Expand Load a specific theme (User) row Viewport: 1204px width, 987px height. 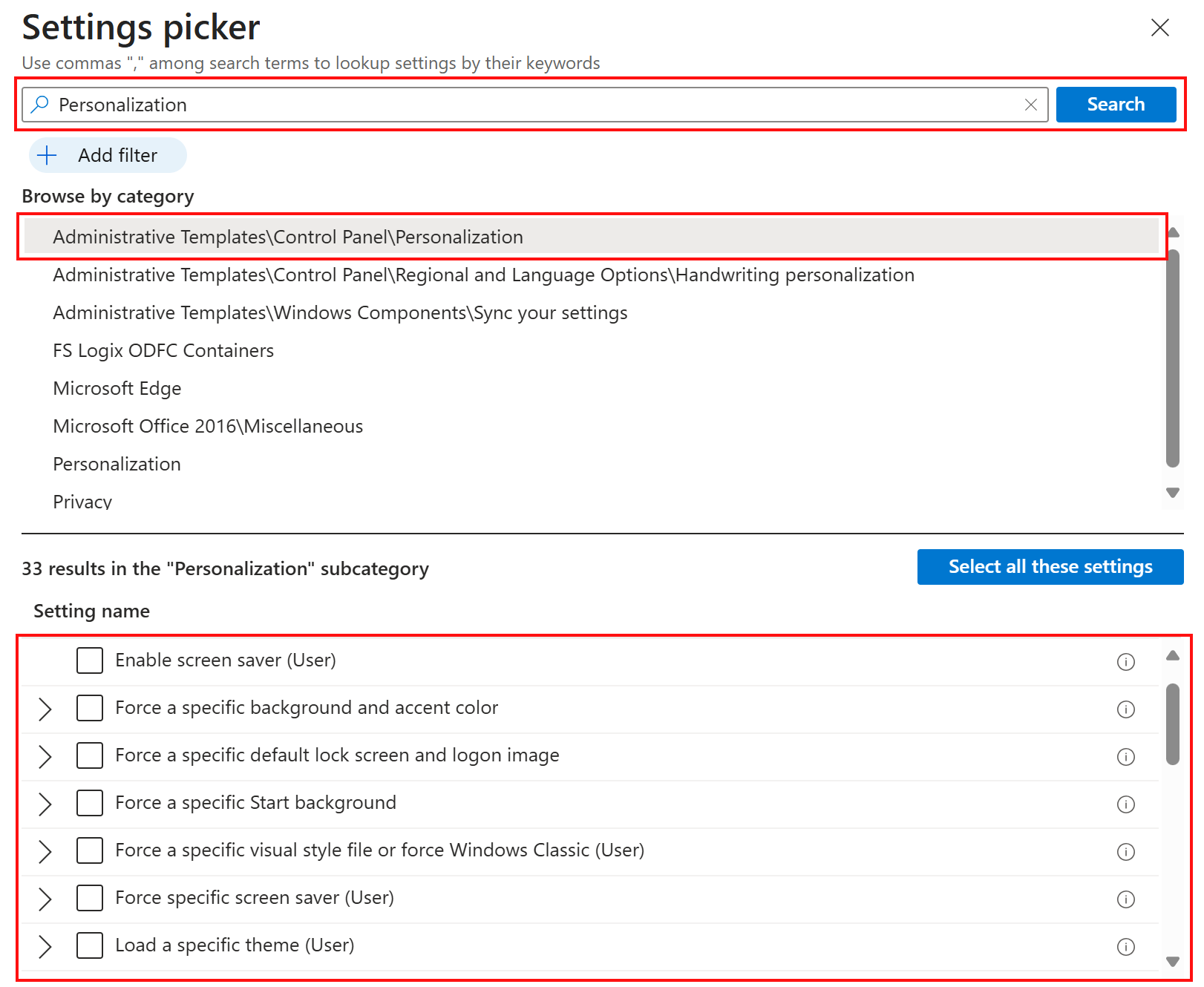coord(45,946)
